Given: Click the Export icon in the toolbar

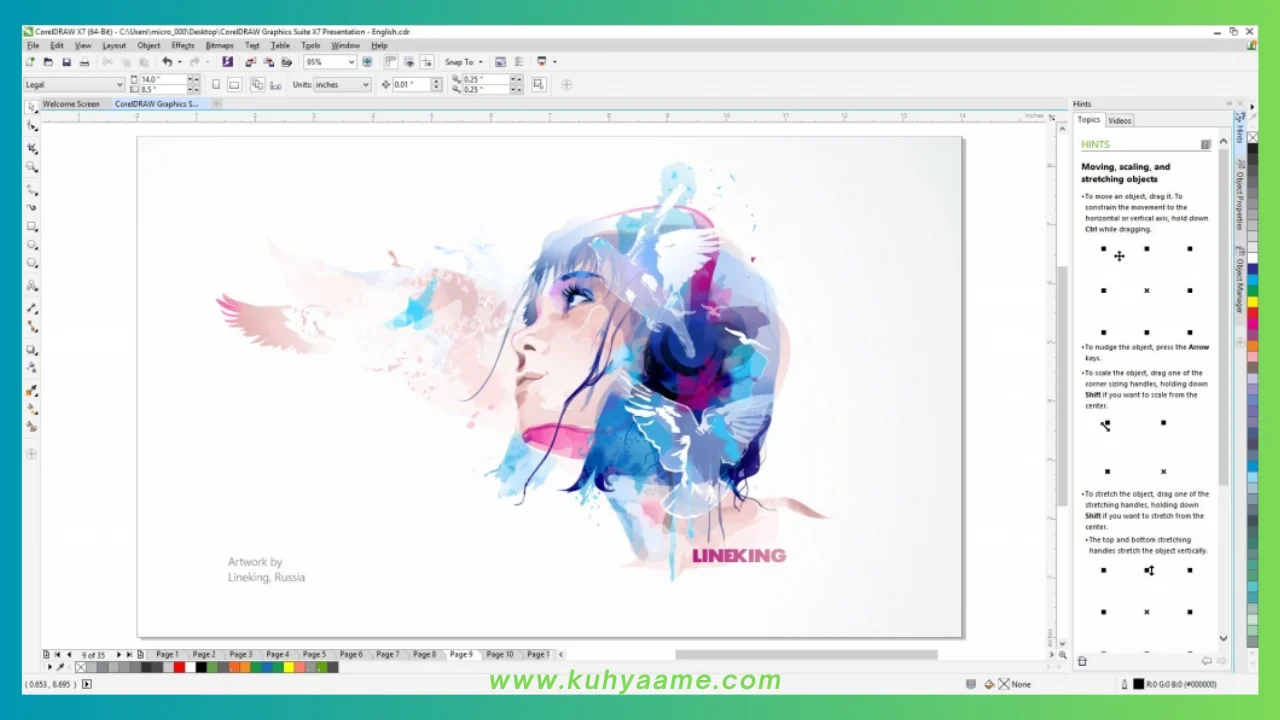Looking at the screenshot, I should (268, 62).
